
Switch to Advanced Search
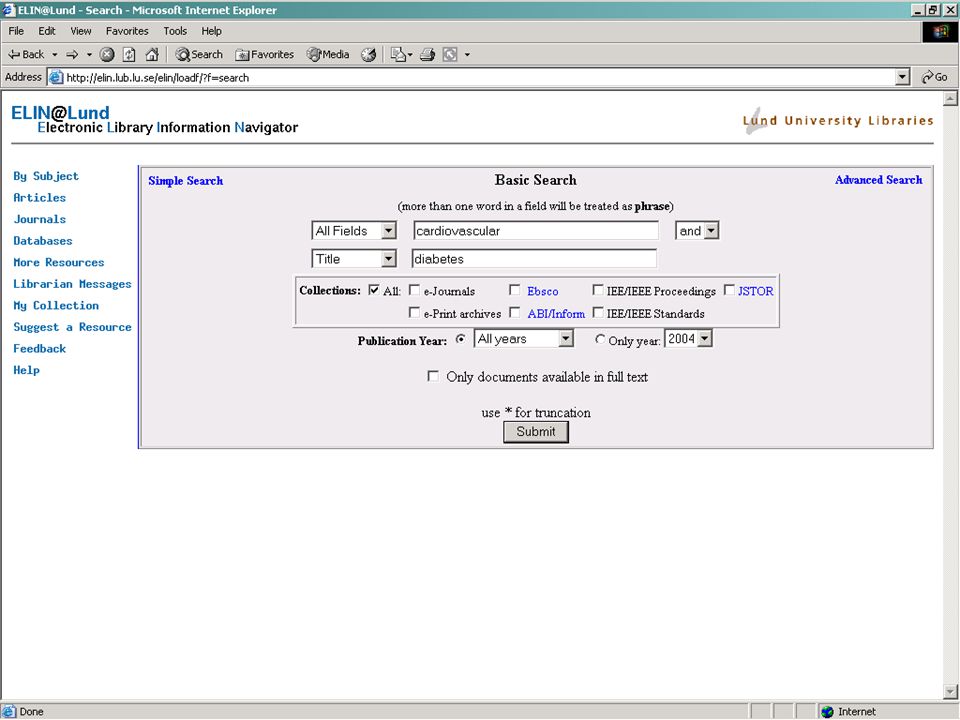tap(879, 180)
